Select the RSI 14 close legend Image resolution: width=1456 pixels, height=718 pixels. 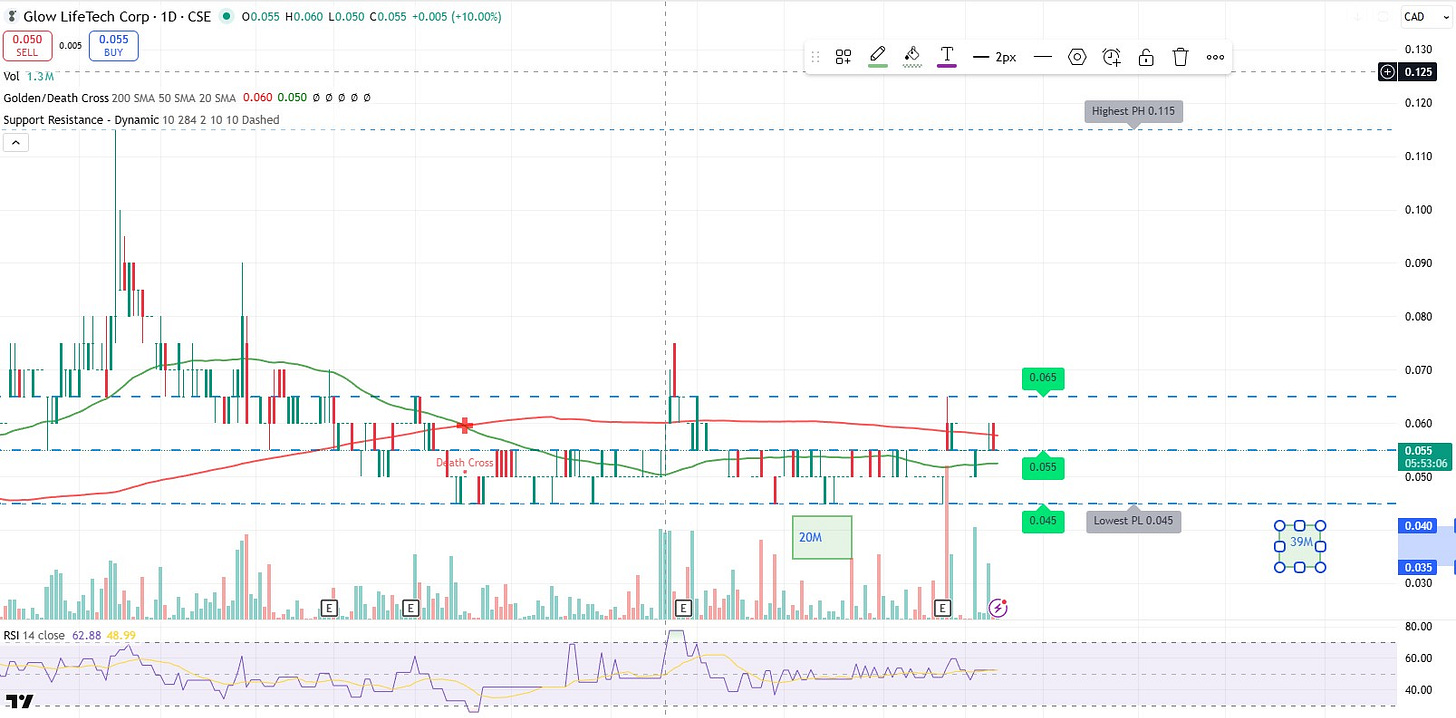click(x=34, y=635)
